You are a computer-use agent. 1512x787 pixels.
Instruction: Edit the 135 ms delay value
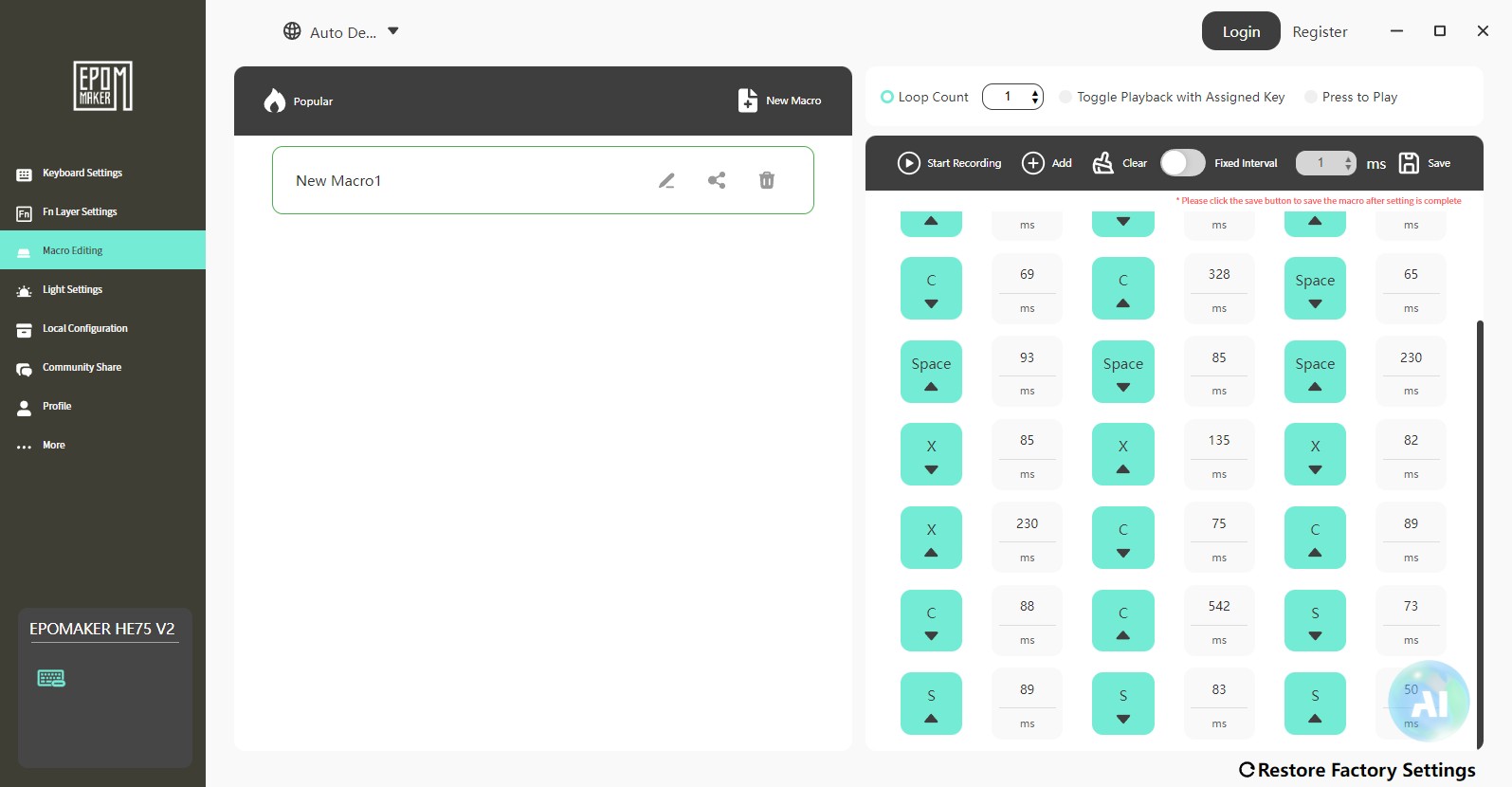point(1219,440)
